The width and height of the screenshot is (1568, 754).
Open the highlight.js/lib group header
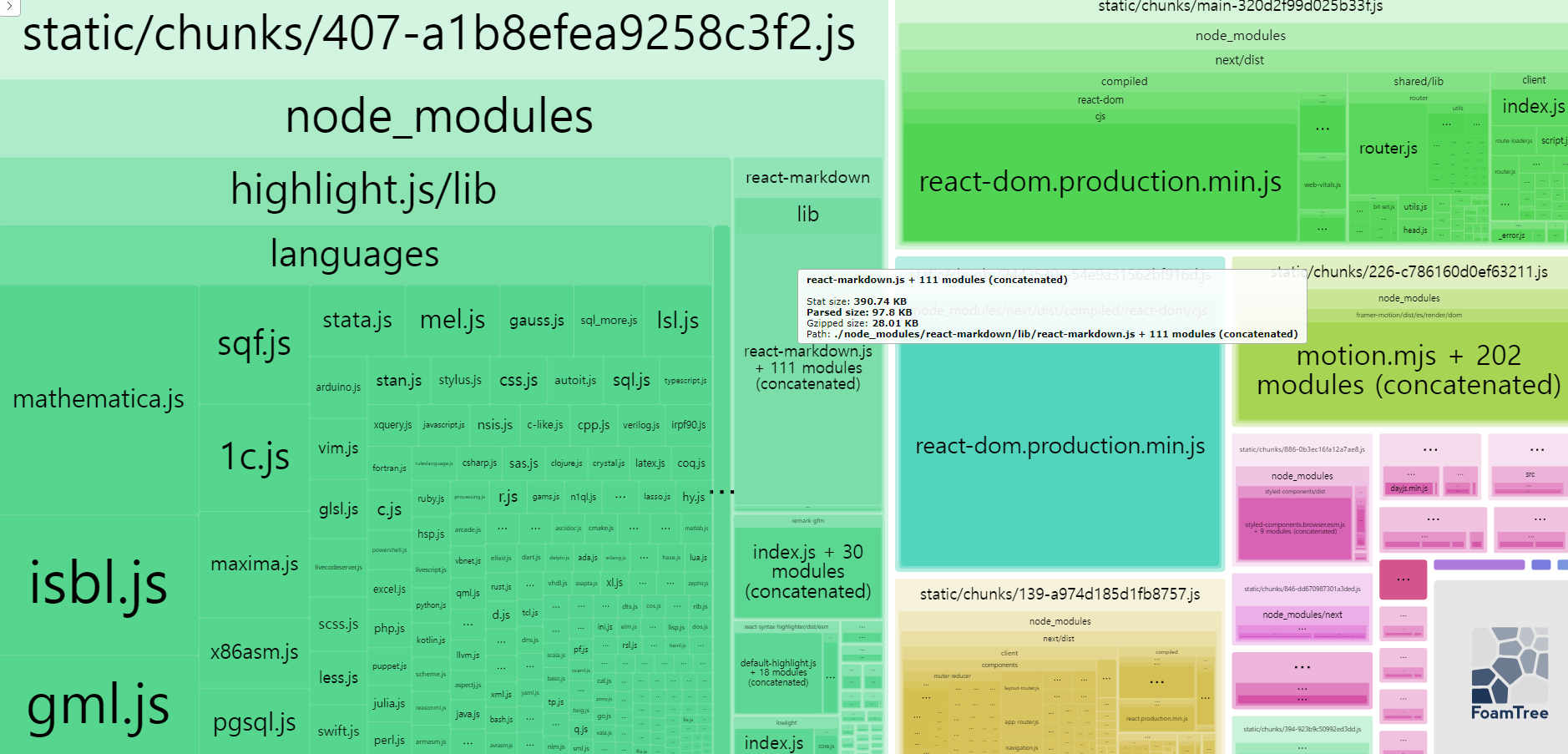click(x=364, y=190)
